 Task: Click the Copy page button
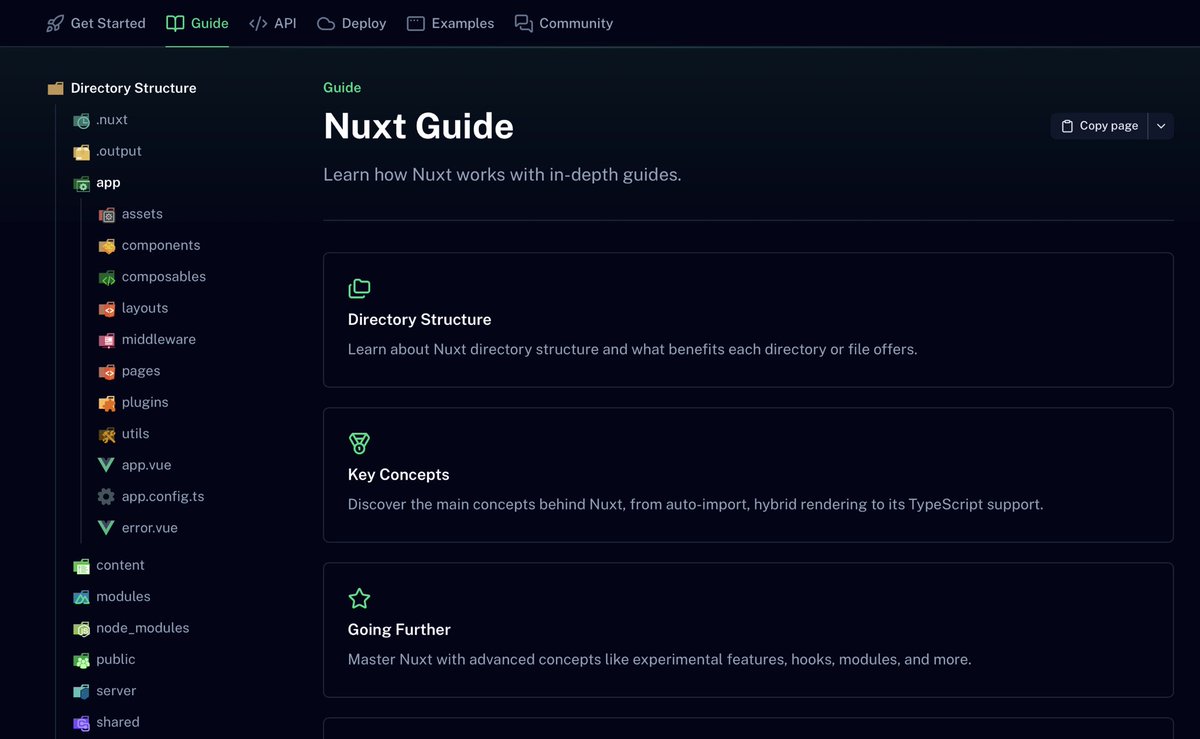click(1099, 126)
